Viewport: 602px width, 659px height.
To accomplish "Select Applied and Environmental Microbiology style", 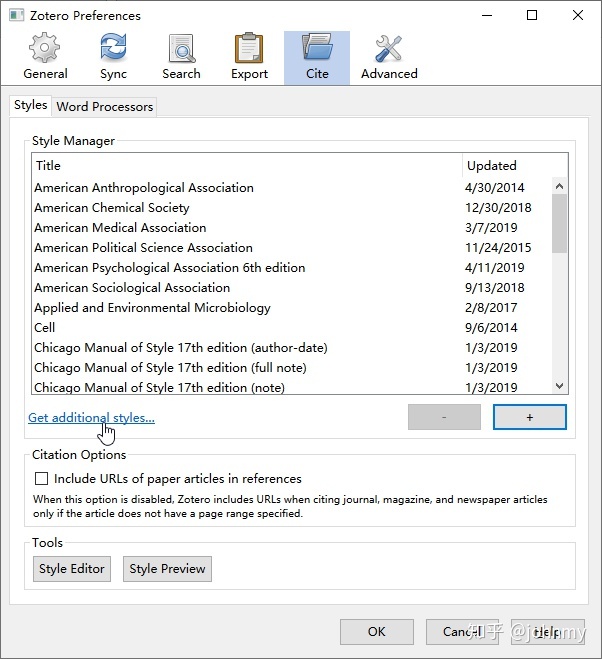I will [x=292, y=307].
